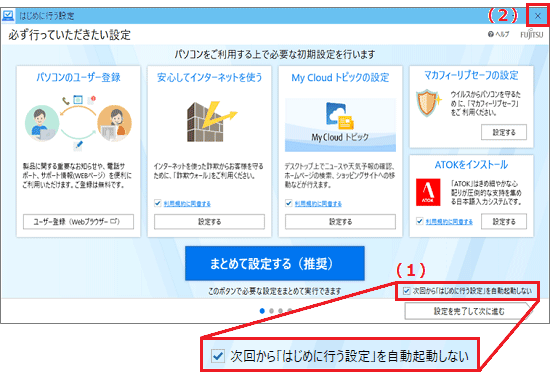This screenshot has height=390, width=550.
Task: Toggle 次回から「はじめに行う設定」を自動起動しない checkbox
Action: pyautogui.click(x=407, y=291)
